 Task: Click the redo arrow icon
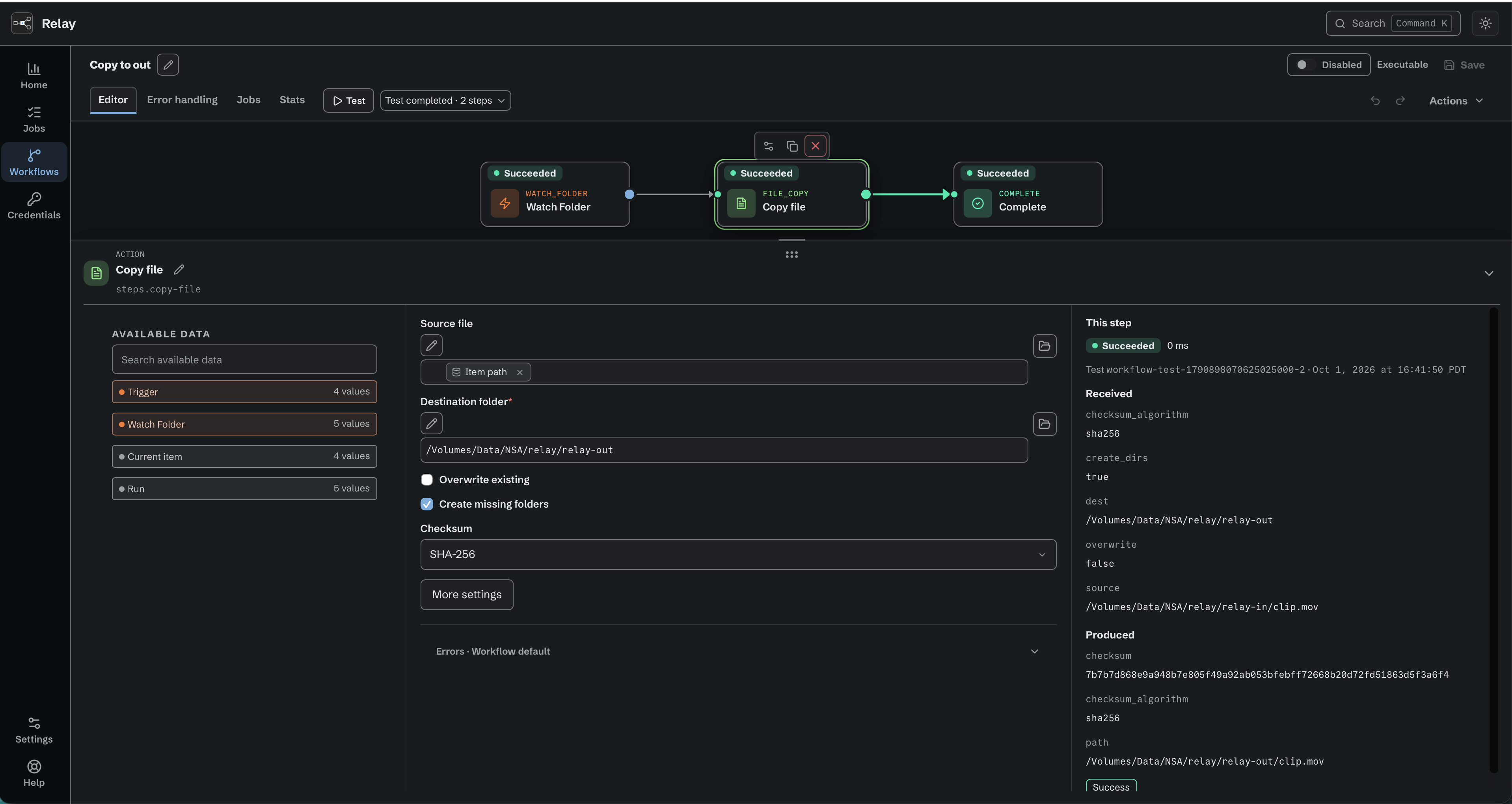(1400, 100)
